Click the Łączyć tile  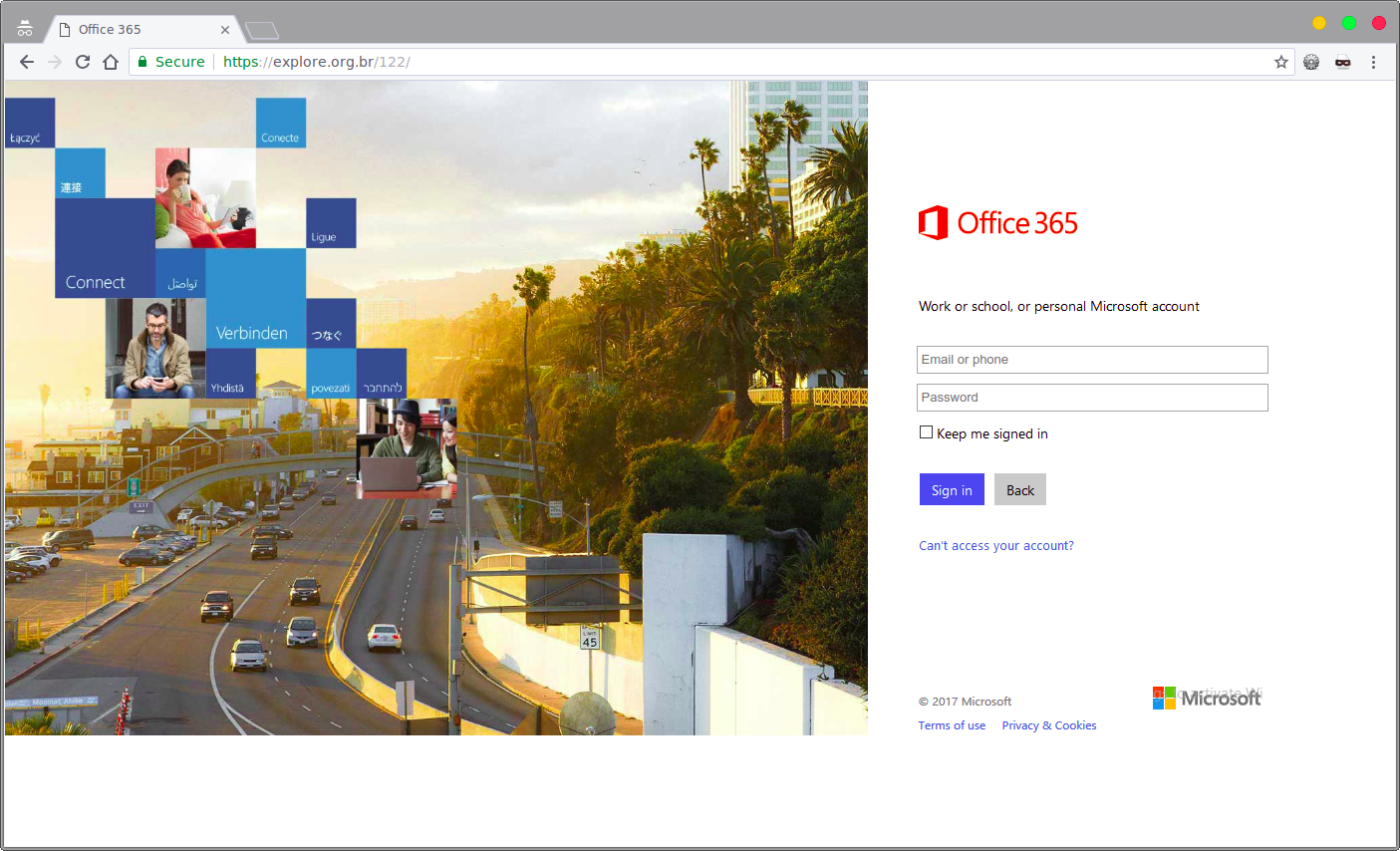click(x=30, y=123)
